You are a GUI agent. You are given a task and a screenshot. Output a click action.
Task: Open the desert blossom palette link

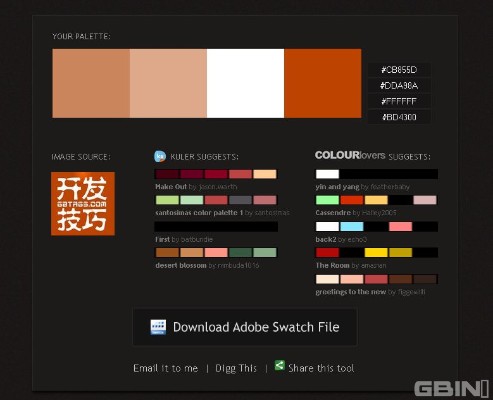[x=181, y=266]
